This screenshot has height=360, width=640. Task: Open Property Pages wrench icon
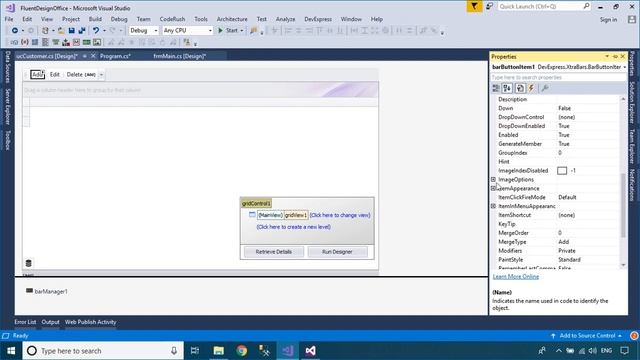(x=544, y=88)
